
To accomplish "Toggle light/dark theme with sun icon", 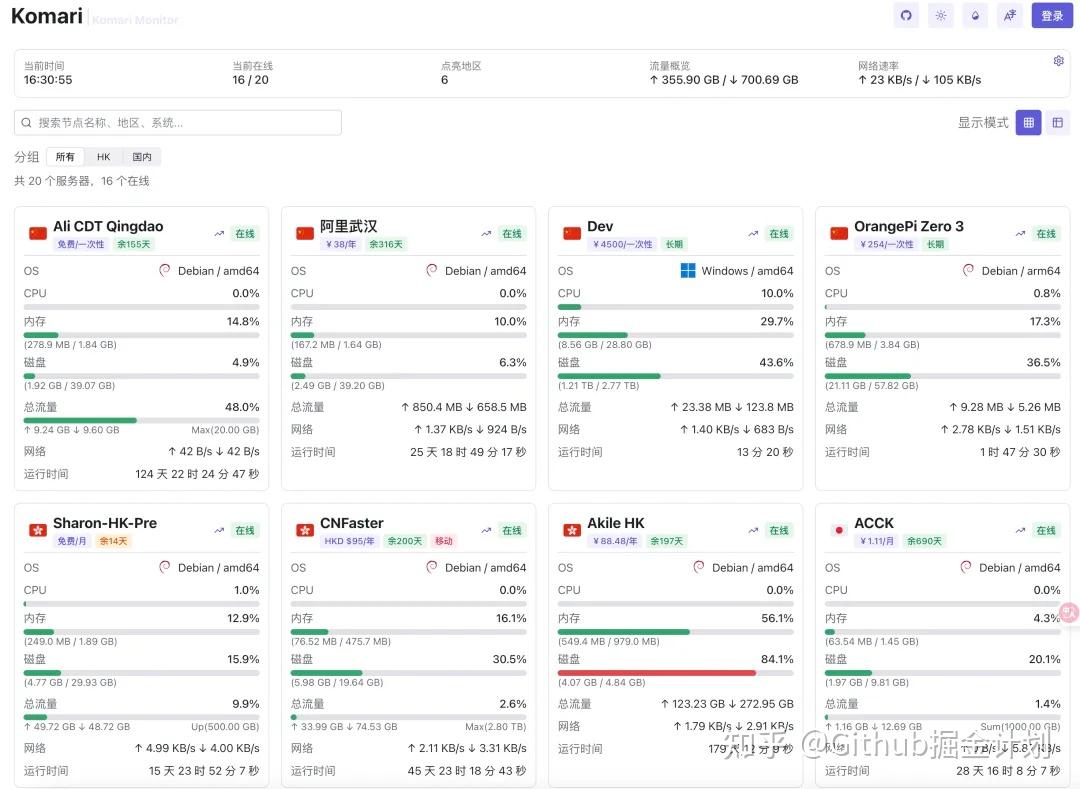I will [x=940, y=16].
